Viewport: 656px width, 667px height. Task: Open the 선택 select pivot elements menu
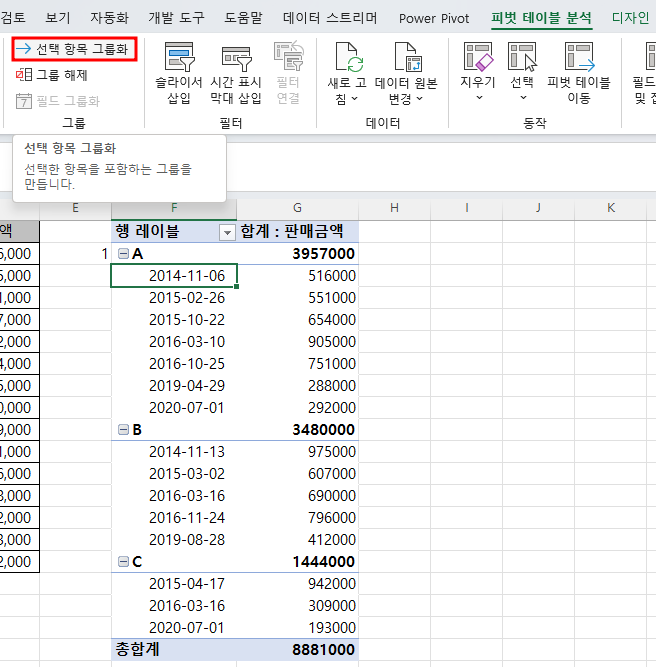point(522,72)
